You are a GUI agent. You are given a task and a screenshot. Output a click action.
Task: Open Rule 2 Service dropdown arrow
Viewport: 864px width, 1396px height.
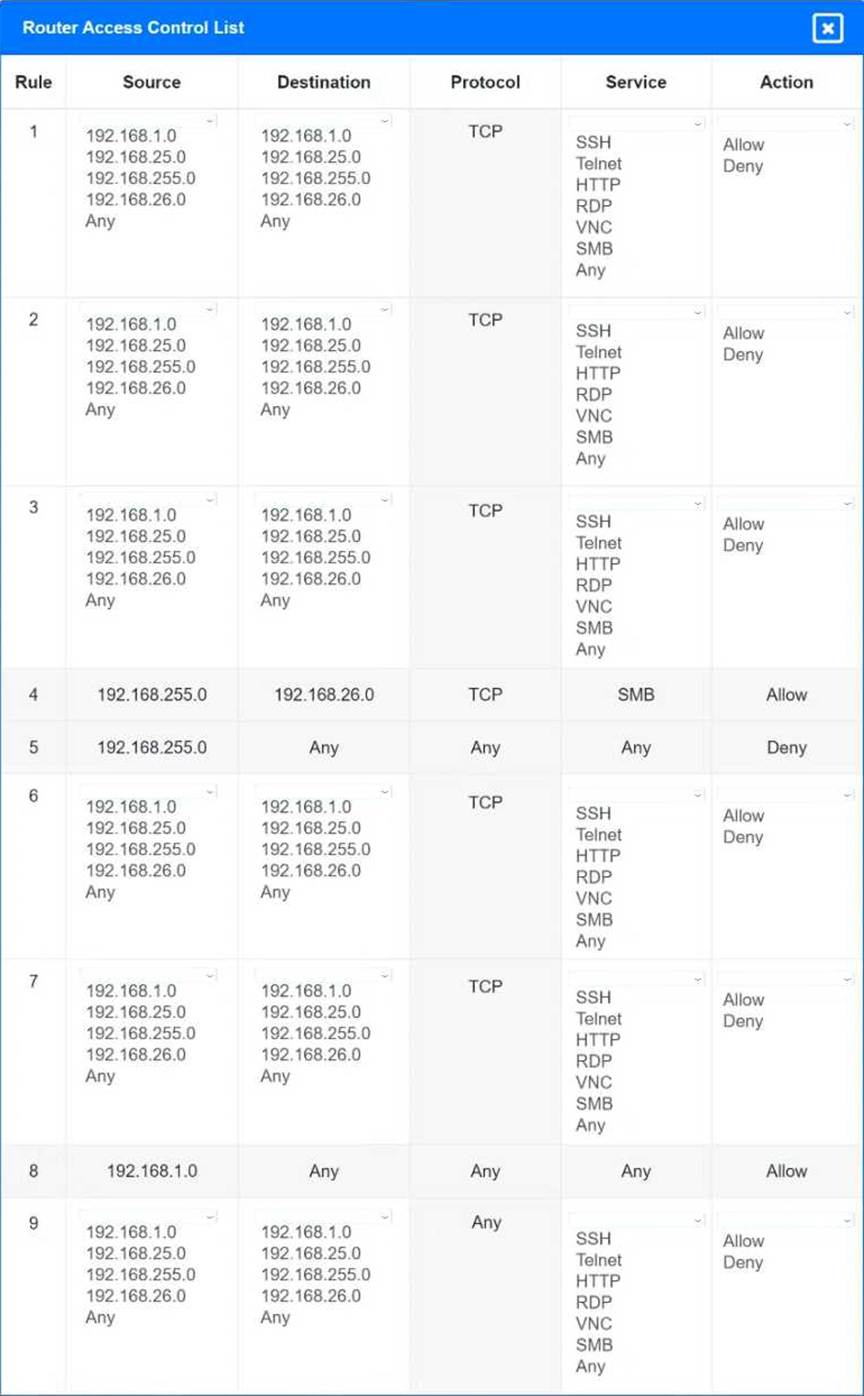point(698,312)
